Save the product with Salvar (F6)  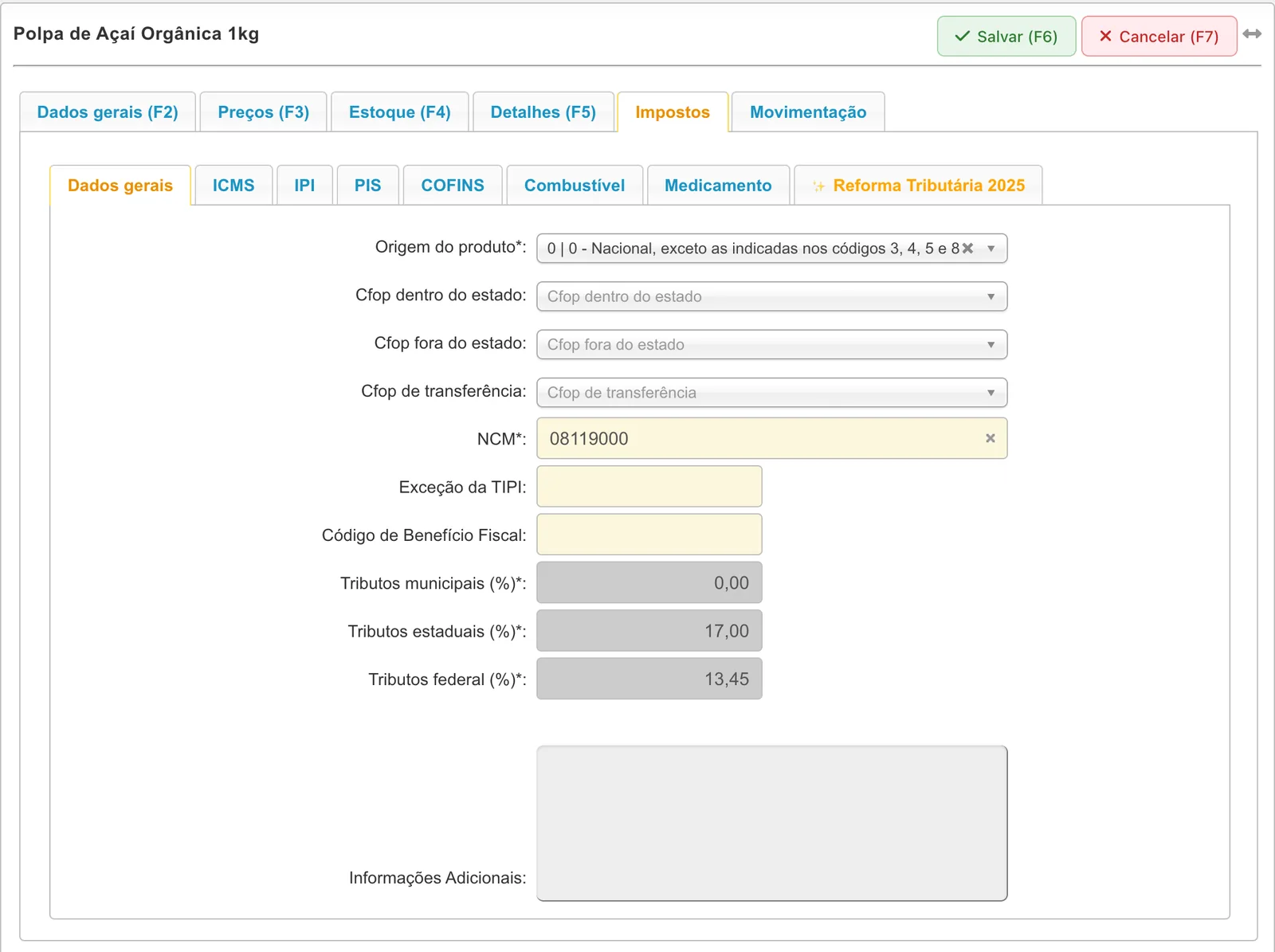point(1006,37)
